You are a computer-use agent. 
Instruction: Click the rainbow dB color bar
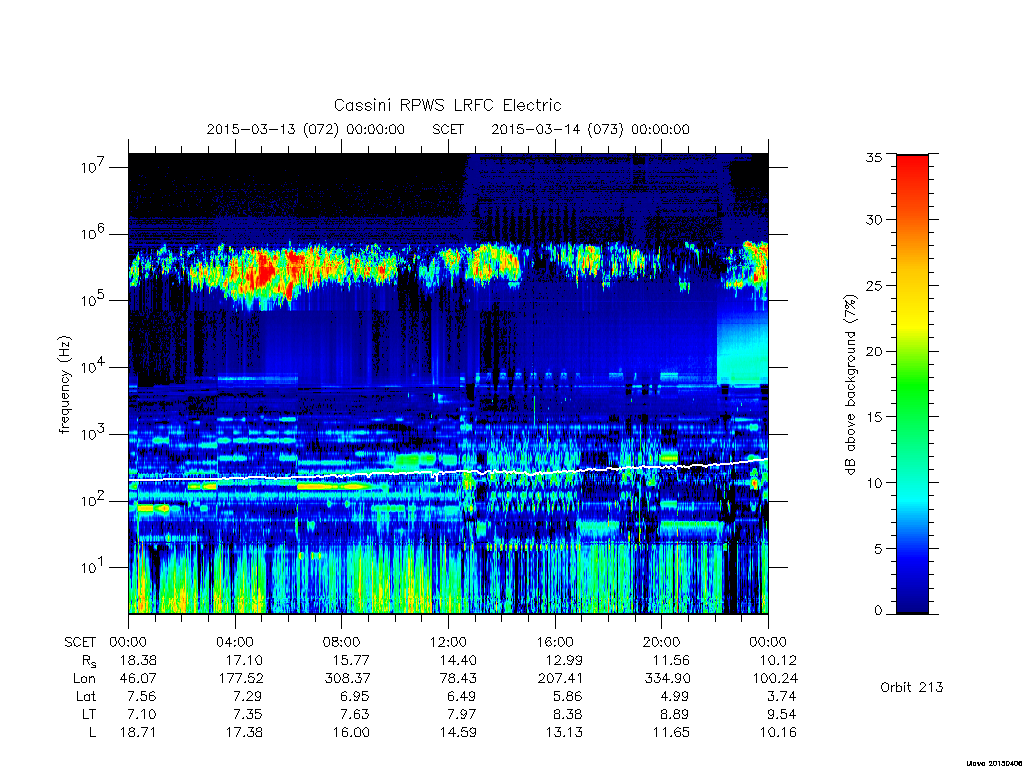click(x=912, y=384)
